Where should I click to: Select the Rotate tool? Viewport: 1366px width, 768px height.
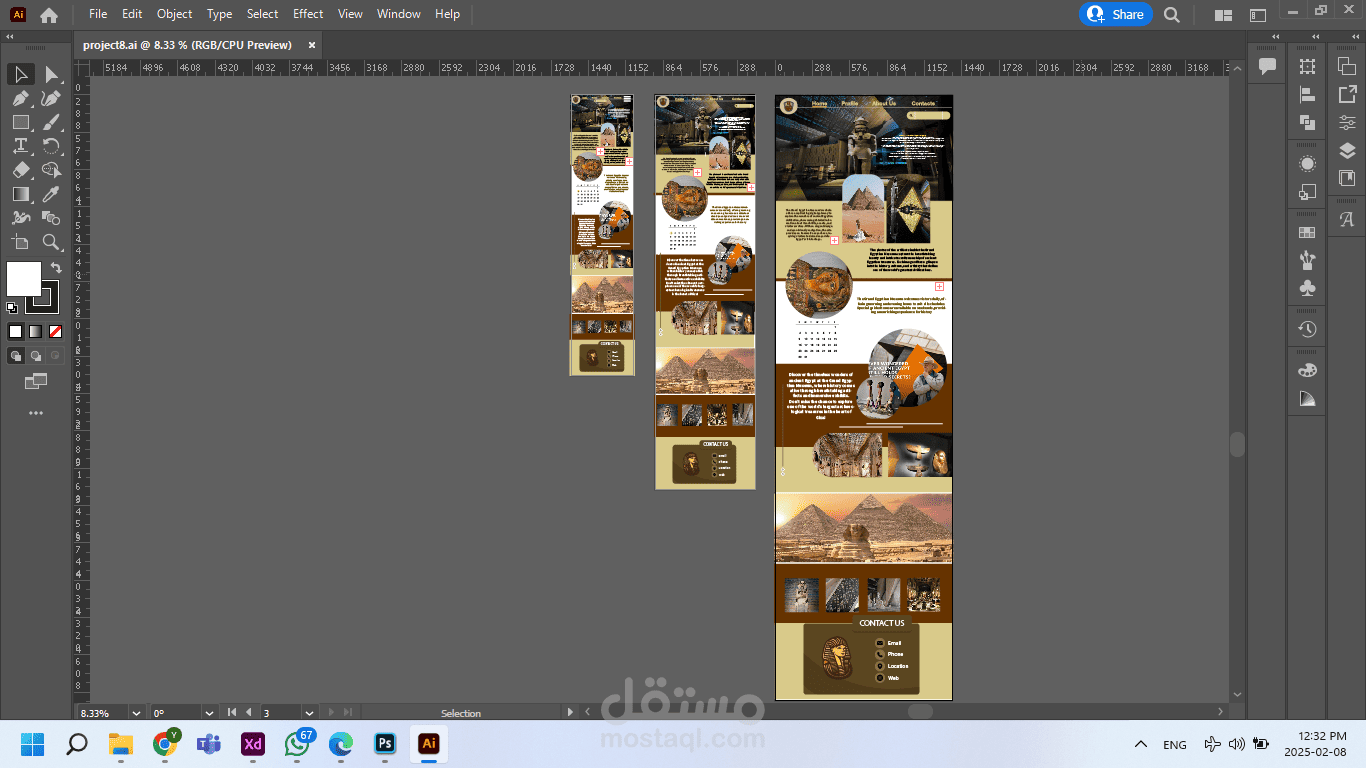(x=52, y=147)
